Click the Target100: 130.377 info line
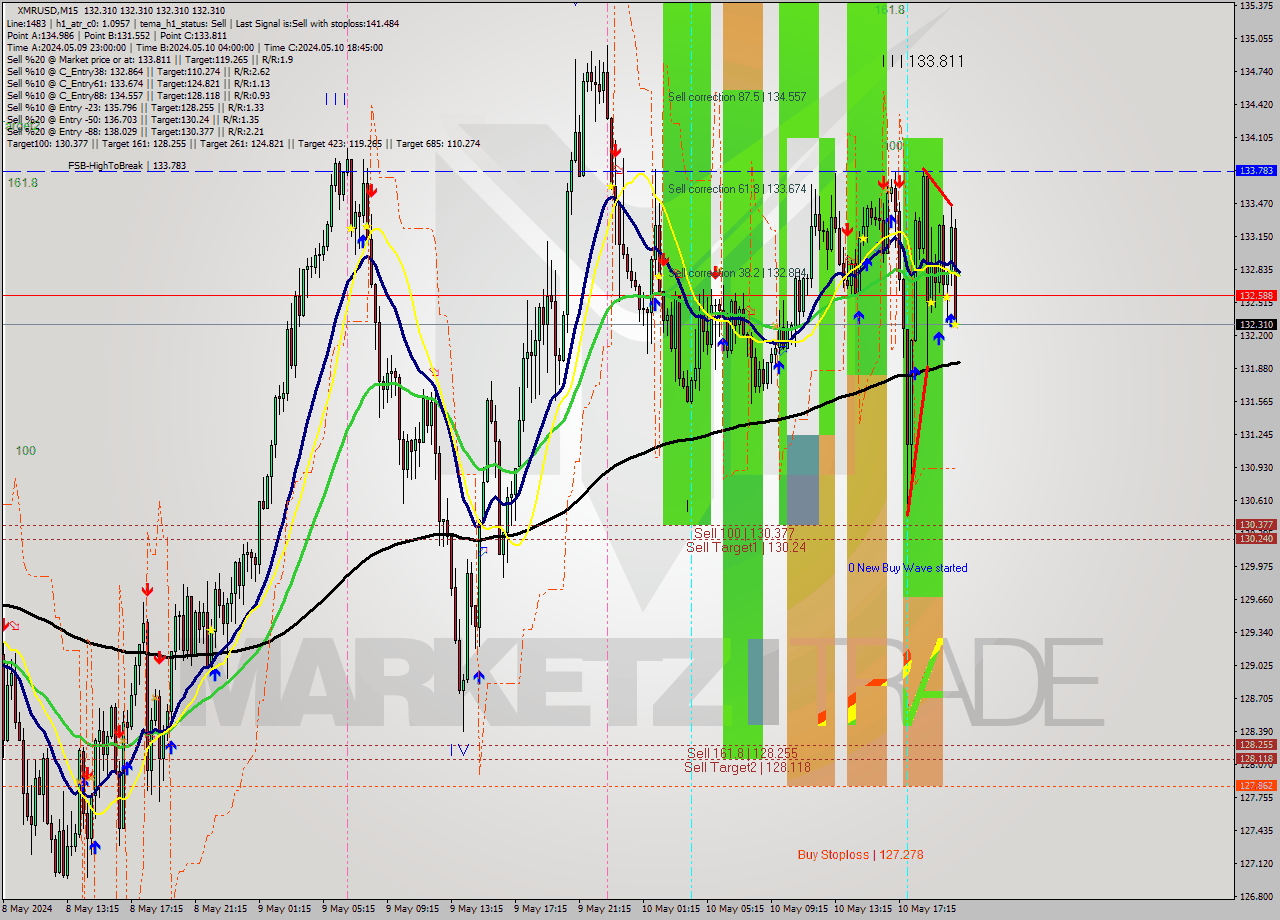The height and width of the screenshot is (920, 1280). (243, 143)
